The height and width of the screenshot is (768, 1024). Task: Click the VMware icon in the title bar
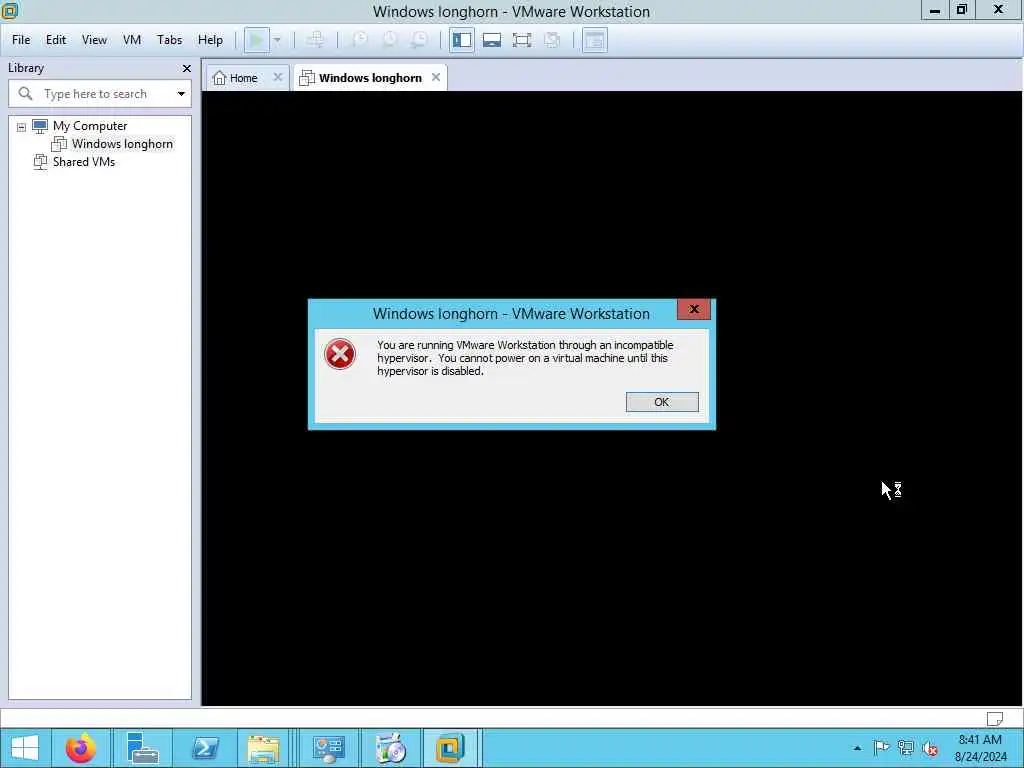pyautogui.click(x=9, y=10)
